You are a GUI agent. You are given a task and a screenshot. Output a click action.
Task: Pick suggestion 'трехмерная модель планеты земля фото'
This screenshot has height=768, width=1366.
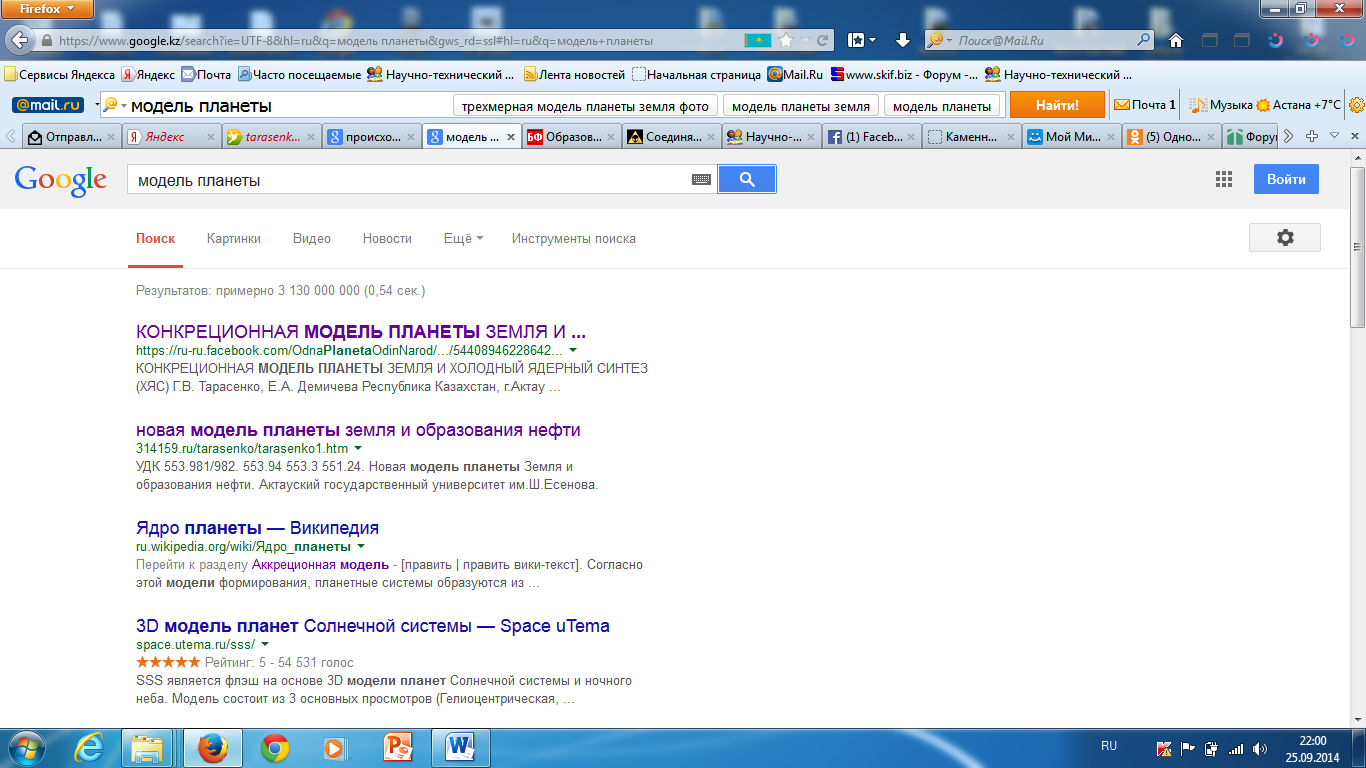tap(585, 106)
